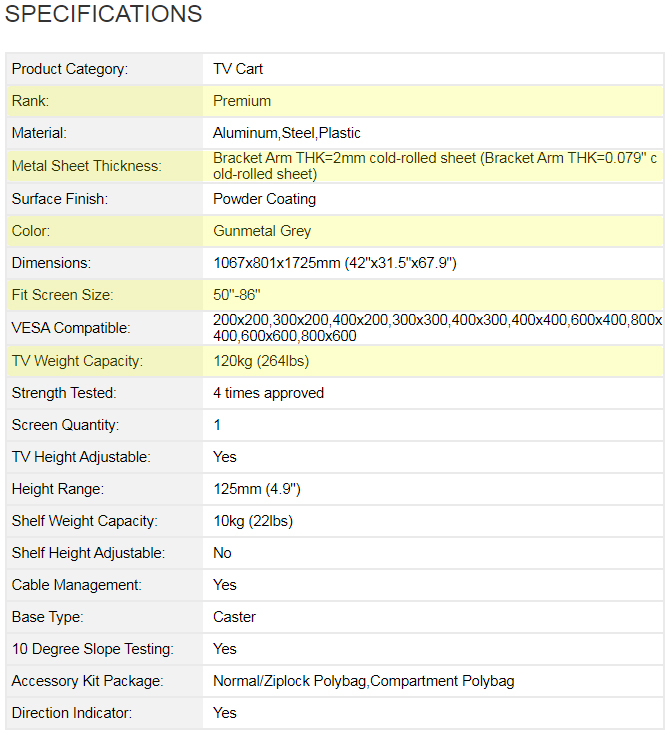Click the 50"-86" screen size value

click(x=237, y=295)
